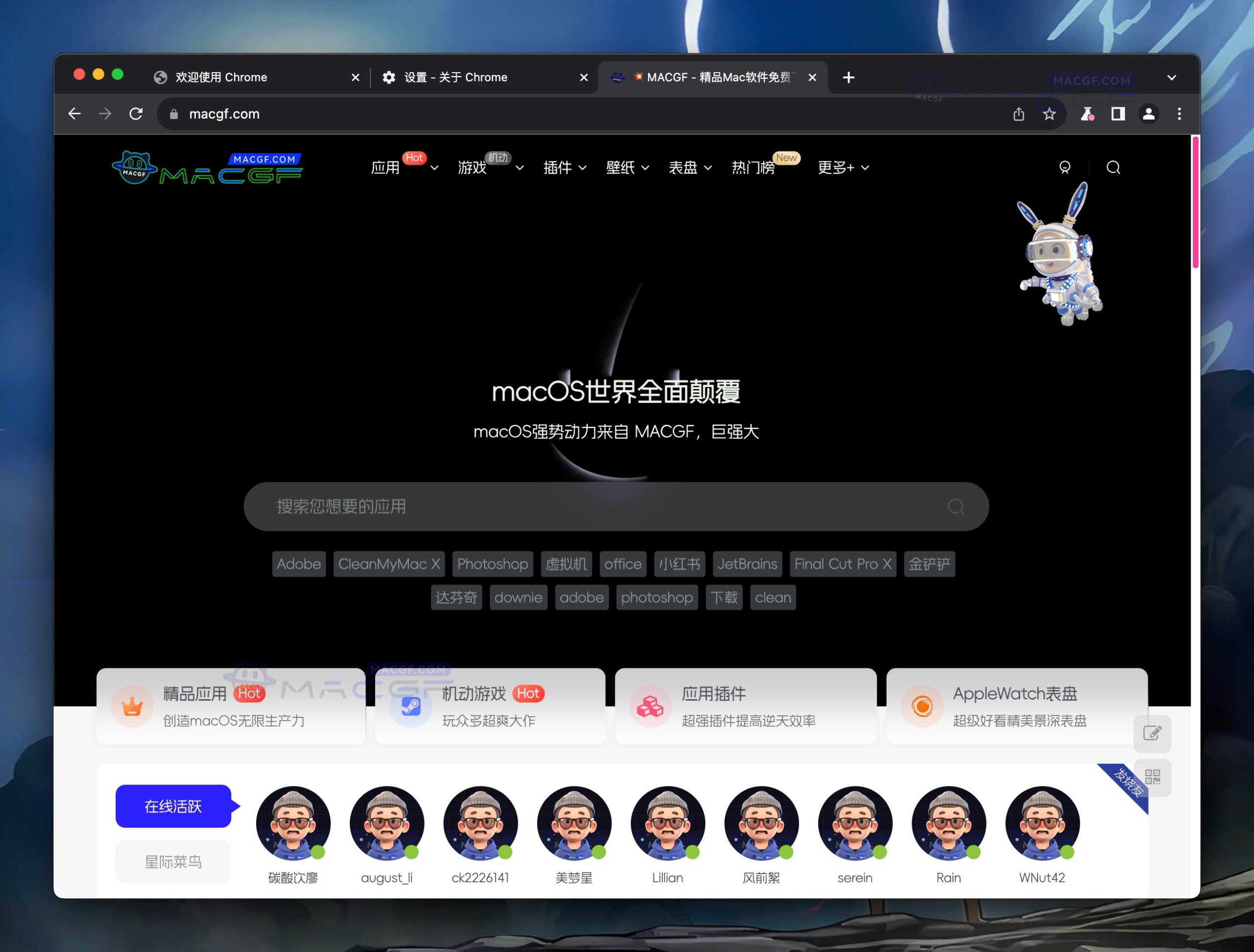Click the 精品应用 crown icon card
The width and height of the screenshot is (1254, 952).
[x=131, y=706]
